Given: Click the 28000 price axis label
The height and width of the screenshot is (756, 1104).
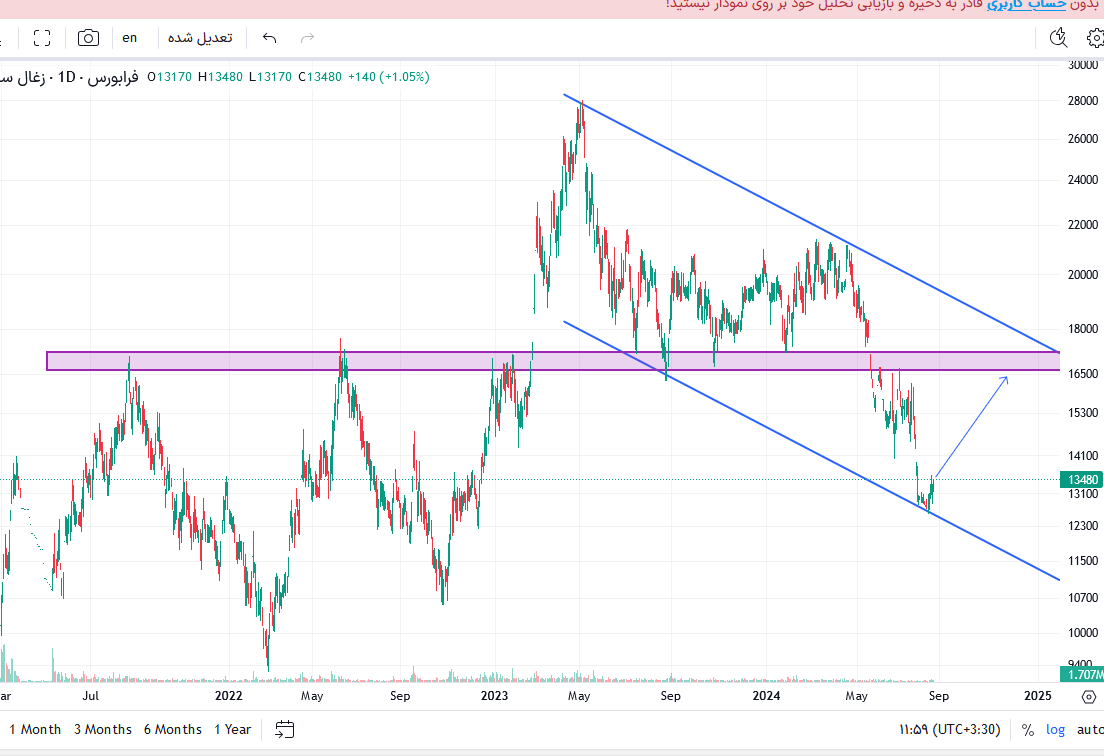Looking at the screenshot, I should 1083,101.
